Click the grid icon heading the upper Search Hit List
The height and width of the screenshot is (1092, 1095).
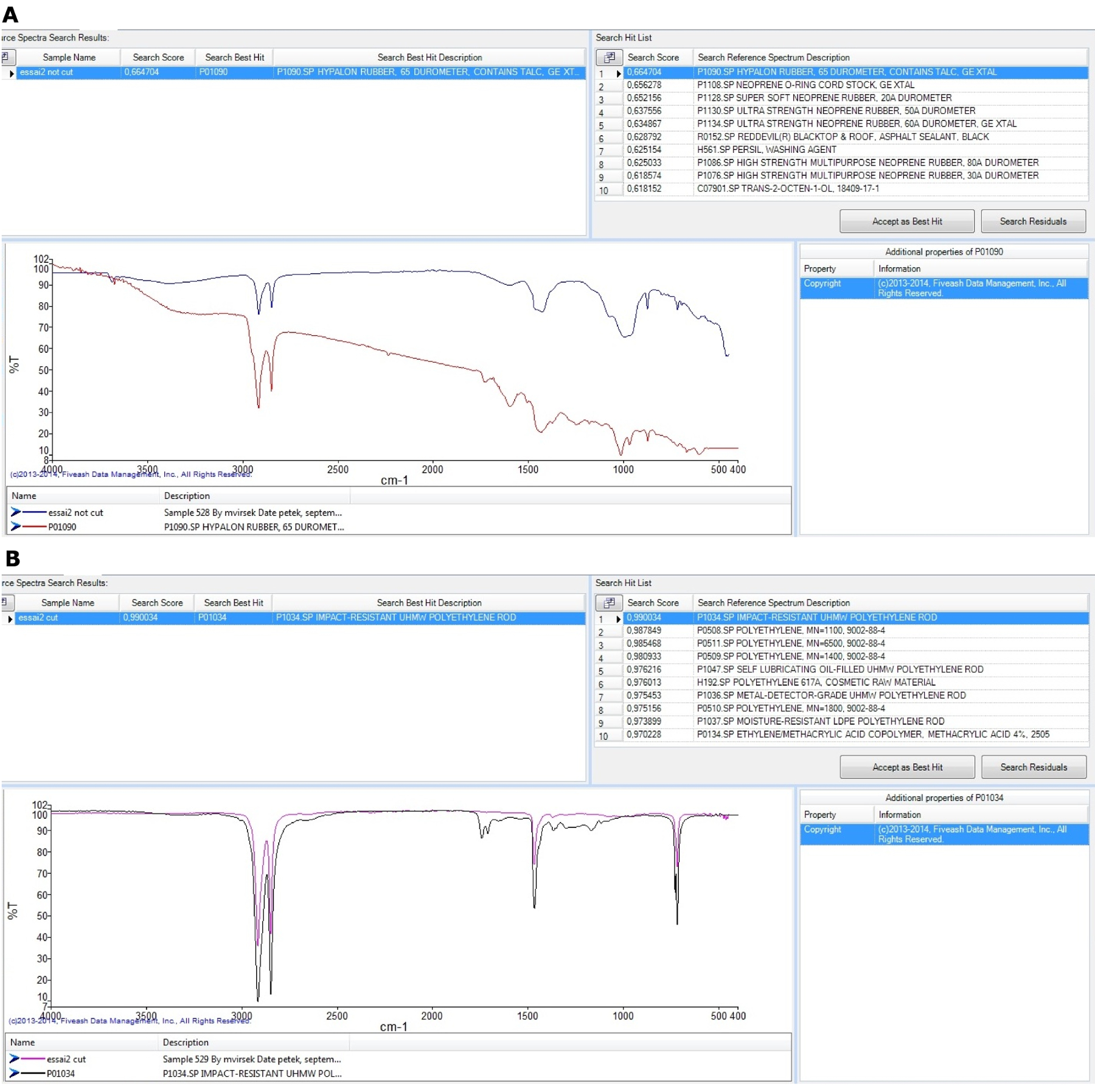[x=609, y=57]
